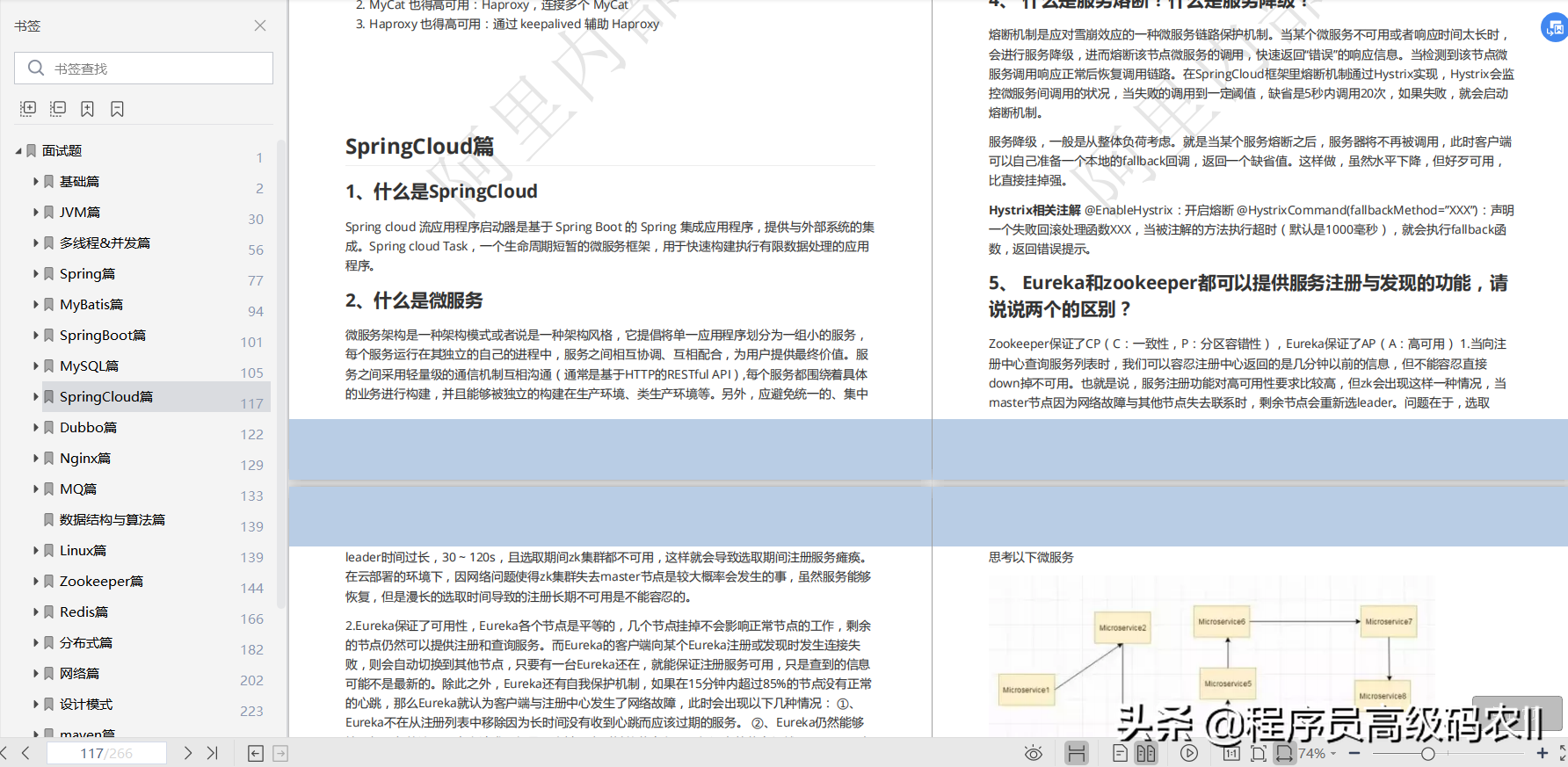Click the bookmark flag icon beside Redis篇

(49, 611)
